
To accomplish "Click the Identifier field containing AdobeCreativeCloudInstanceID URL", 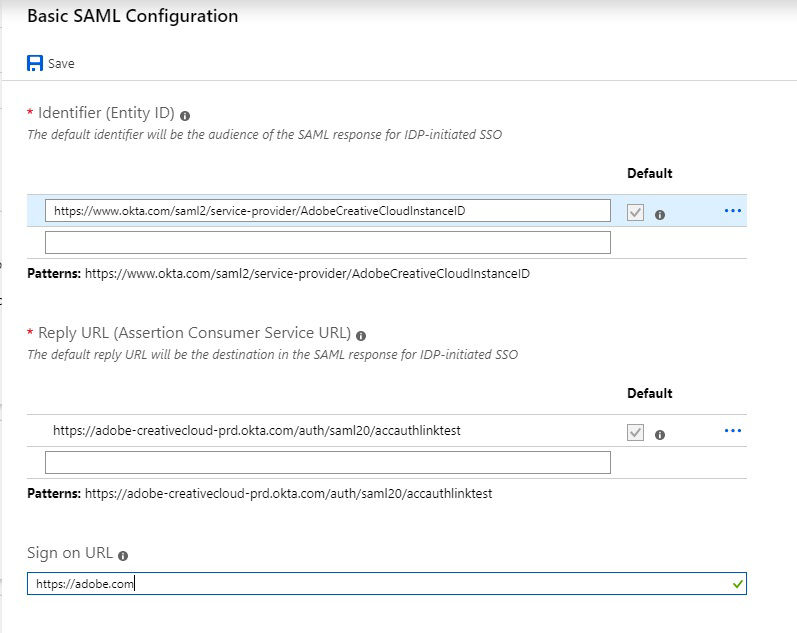I will (328, 210).
